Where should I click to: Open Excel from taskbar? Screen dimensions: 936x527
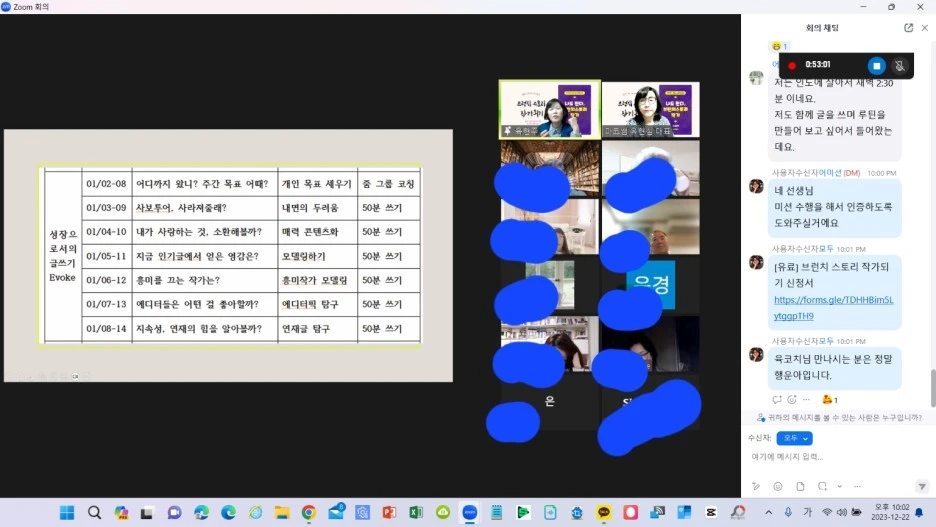(416, 513)
